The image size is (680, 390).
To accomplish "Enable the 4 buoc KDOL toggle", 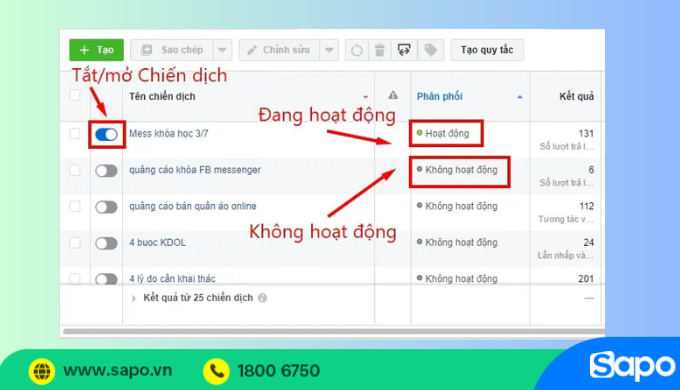I will [x=106, y=243].
